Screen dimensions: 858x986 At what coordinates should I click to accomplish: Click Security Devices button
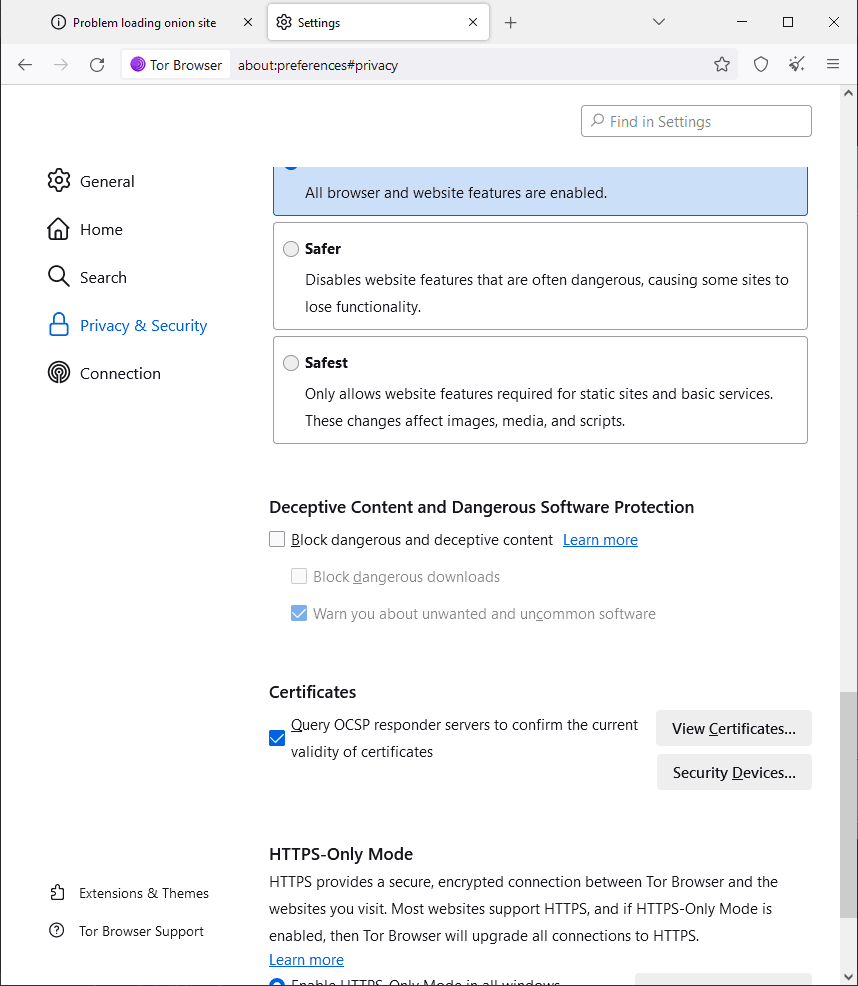click(x=734, y=772)
